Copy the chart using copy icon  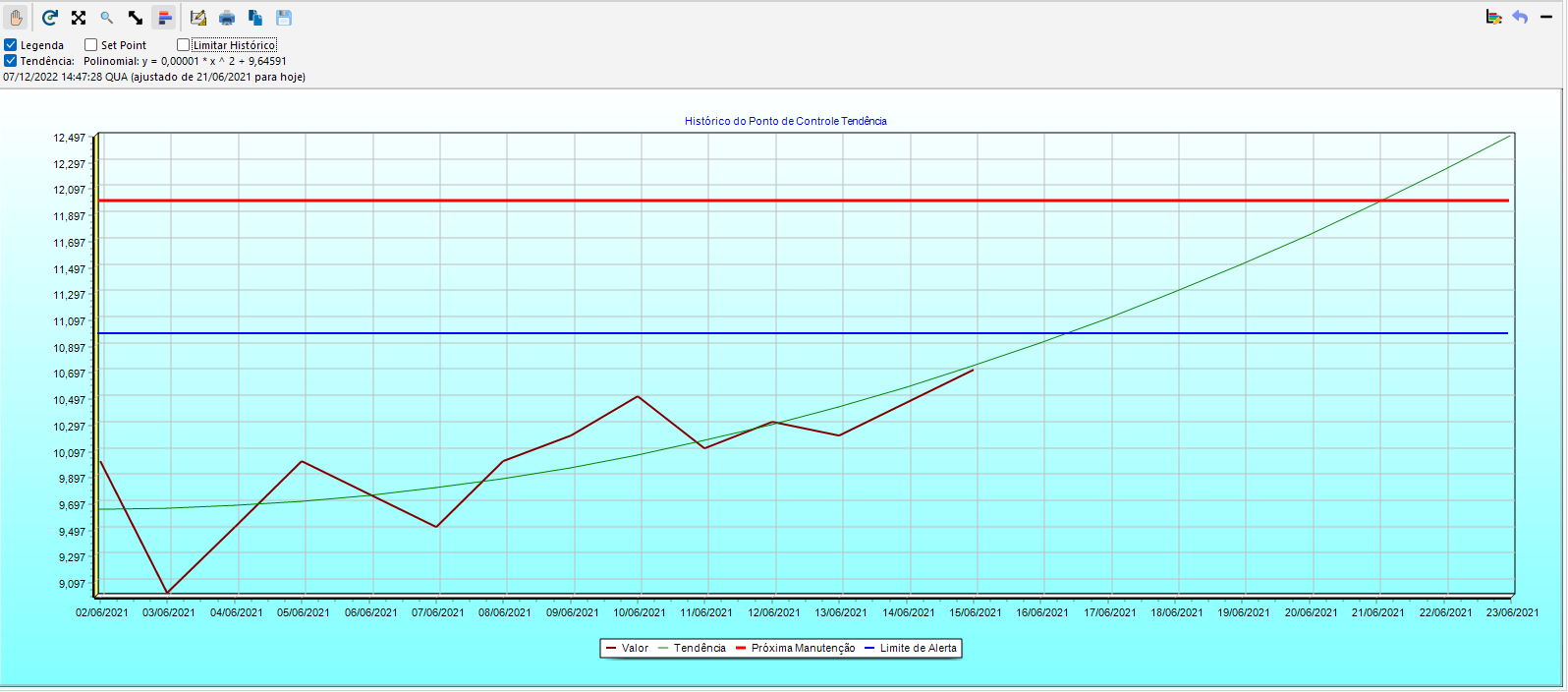coord(255,18)
